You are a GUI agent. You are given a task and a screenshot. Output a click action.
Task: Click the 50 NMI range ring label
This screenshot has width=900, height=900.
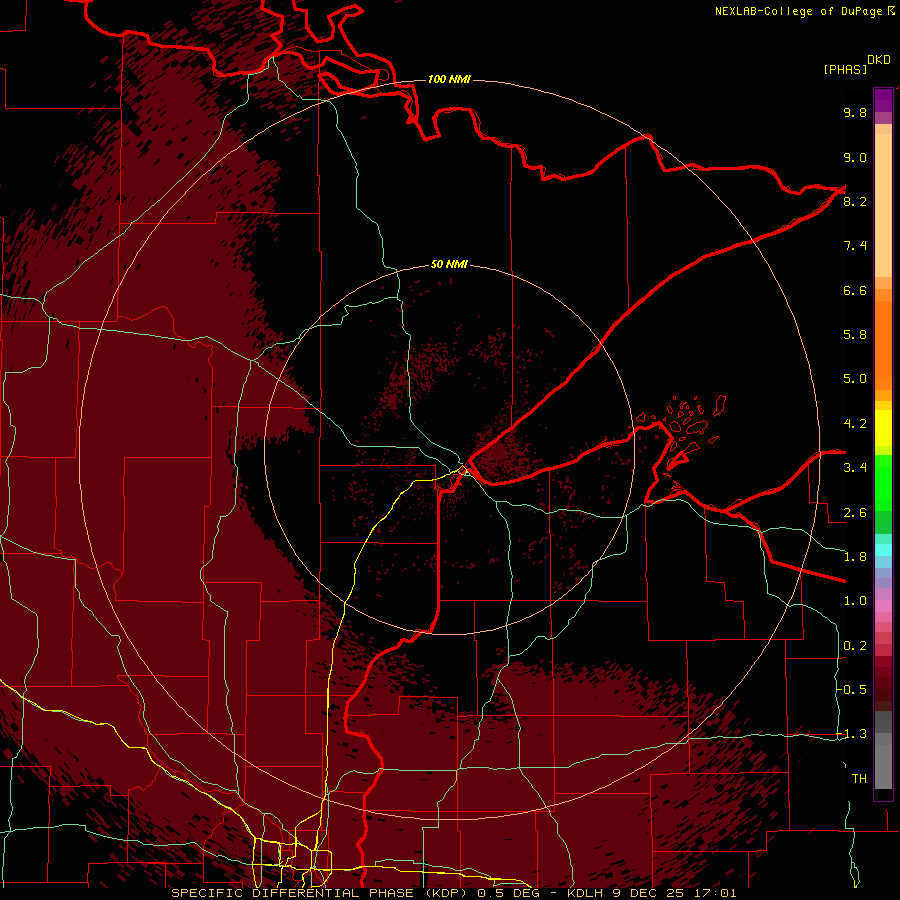[x=449, y=264]
